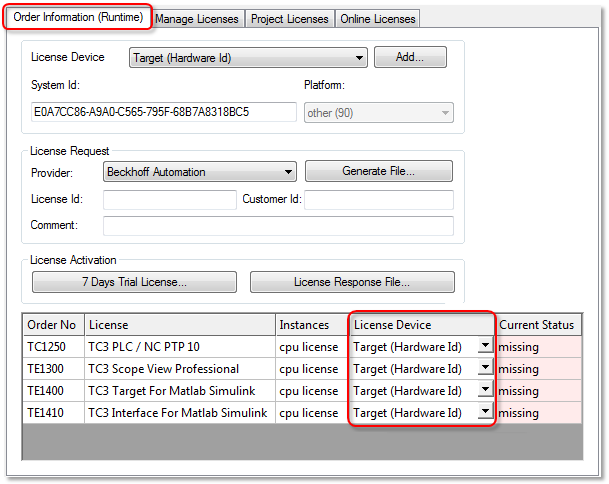609x484 pixels.
Task: Open the License Device dropdown at top
Action: 248,58
